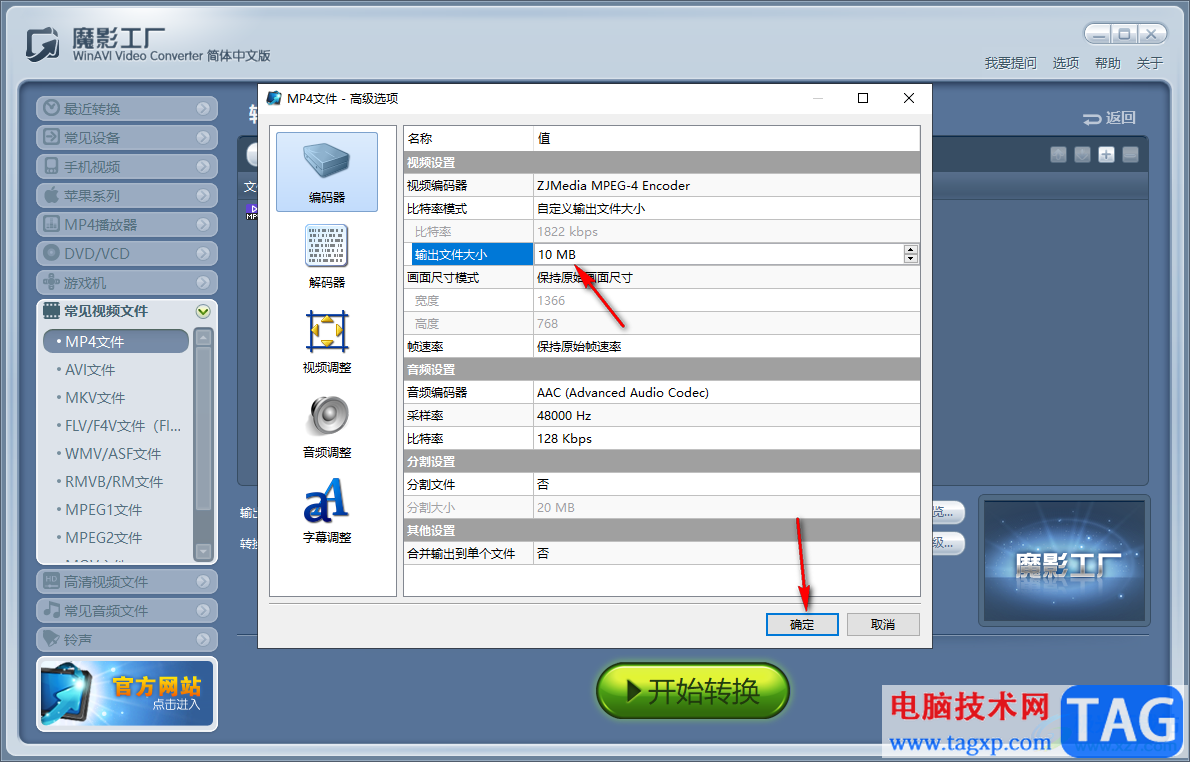The width and height of the screenshot is (1190, 762).
Task: Click the music note icon beside 常见音频文件
Action: (x=51, y=609)
